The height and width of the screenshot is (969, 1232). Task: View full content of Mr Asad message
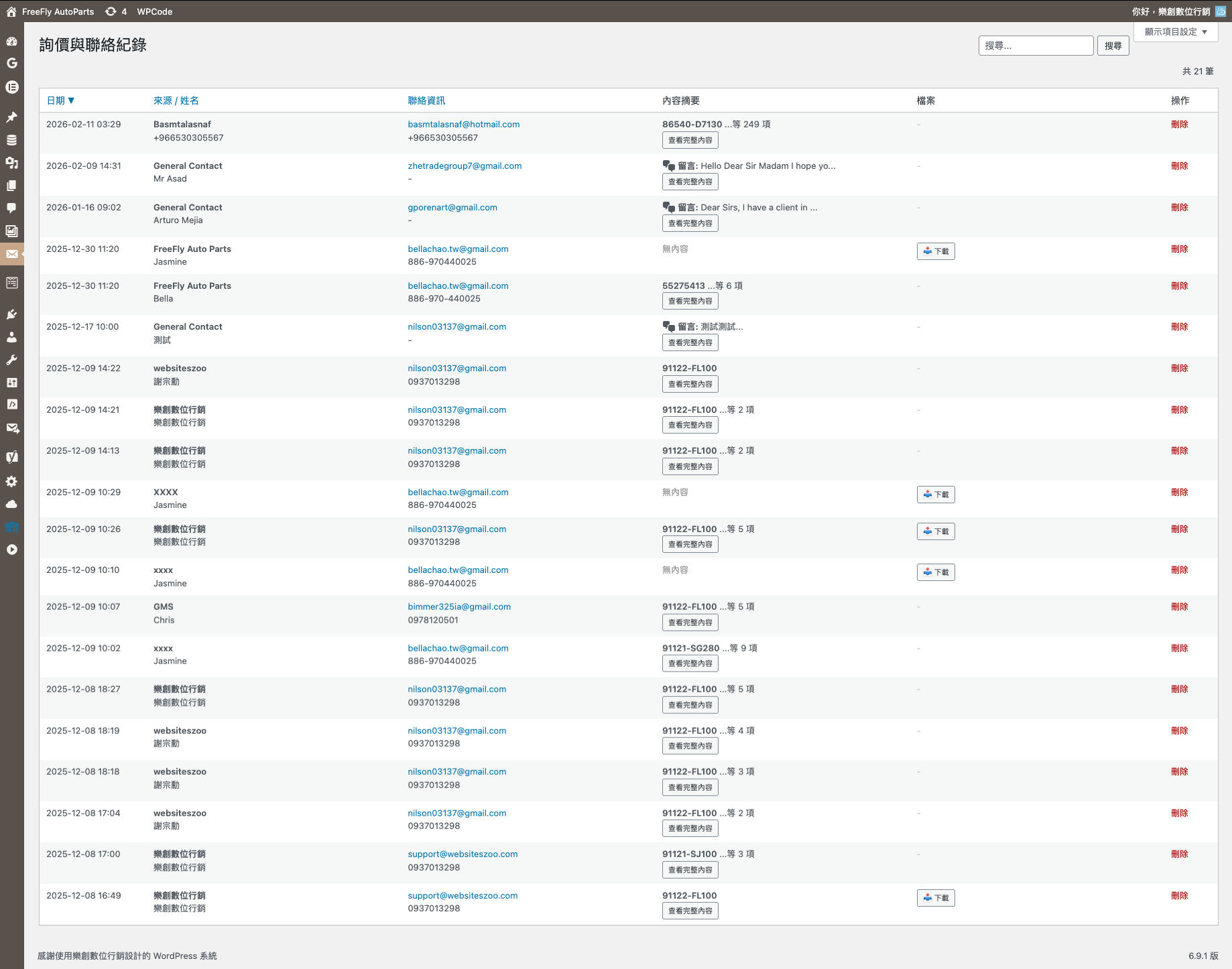tap(690, 182)
